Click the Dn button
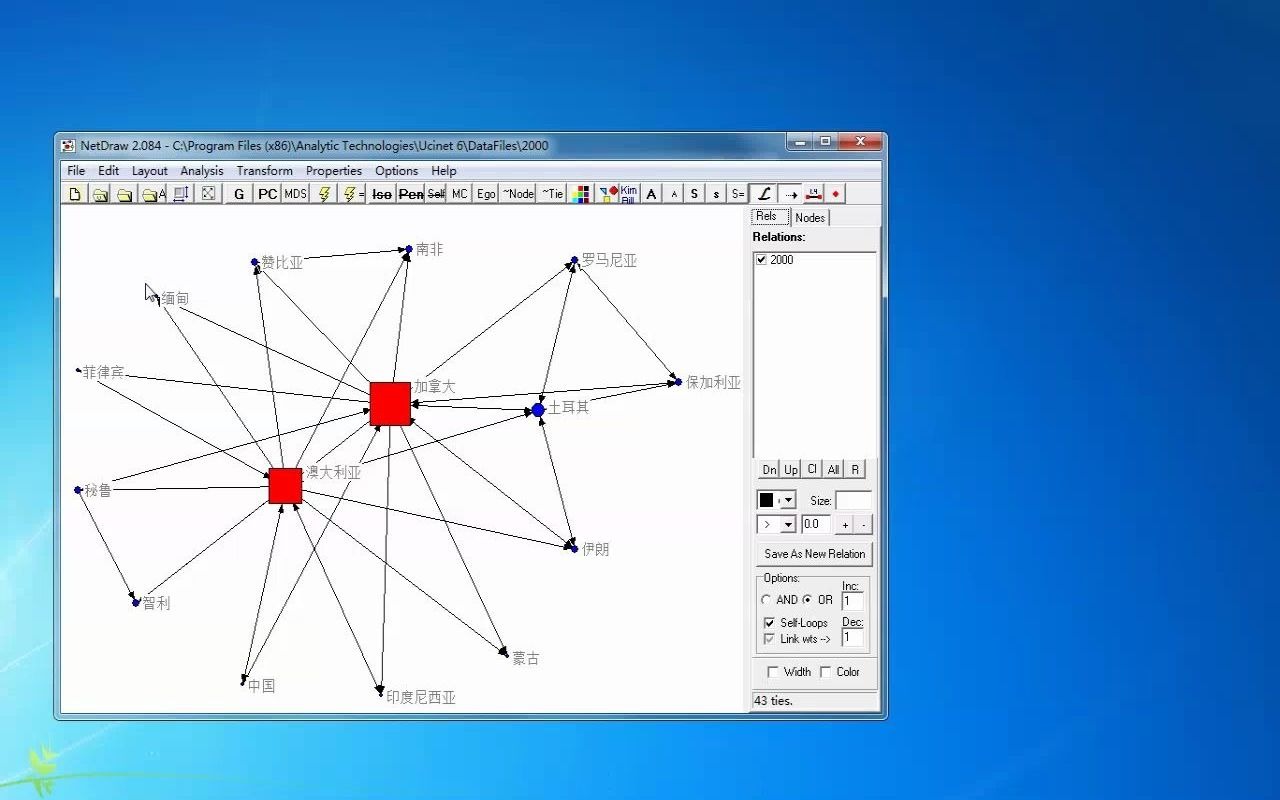The height and width of the screenshot is (800, 1280). coord(769,469)
